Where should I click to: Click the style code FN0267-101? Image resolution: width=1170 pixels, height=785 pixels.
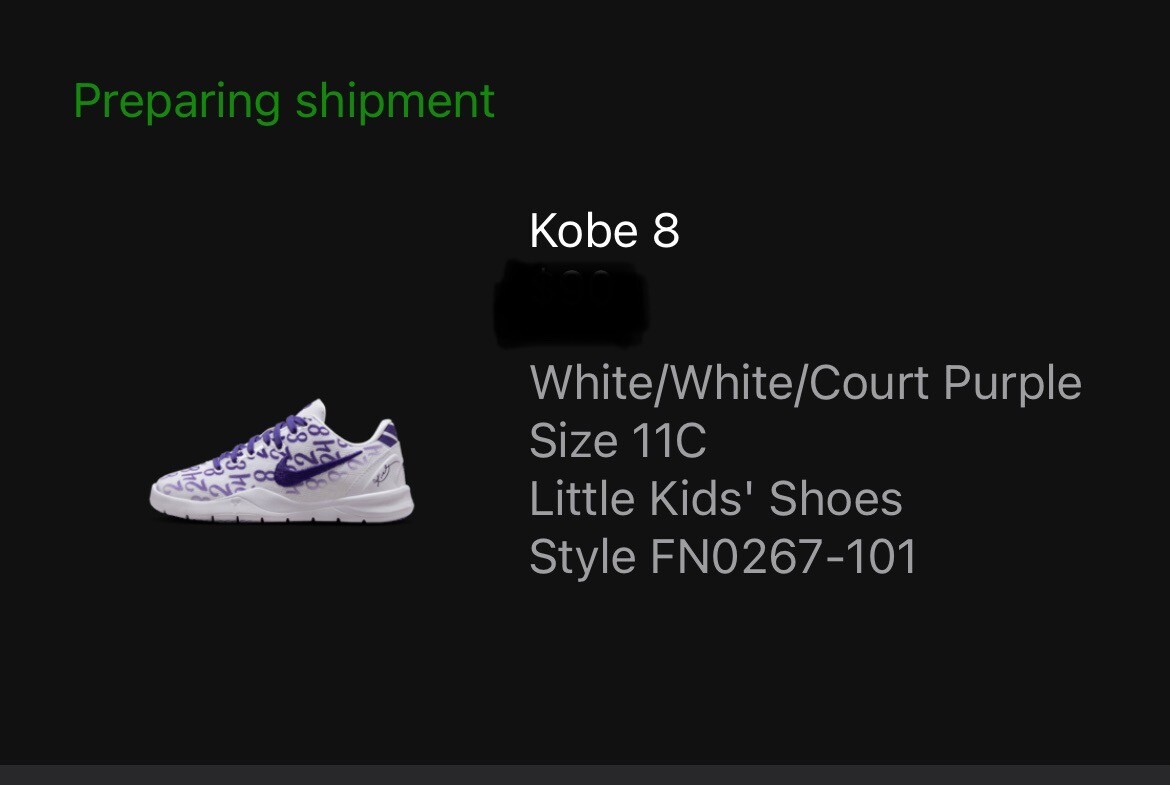tap(783, 557)
